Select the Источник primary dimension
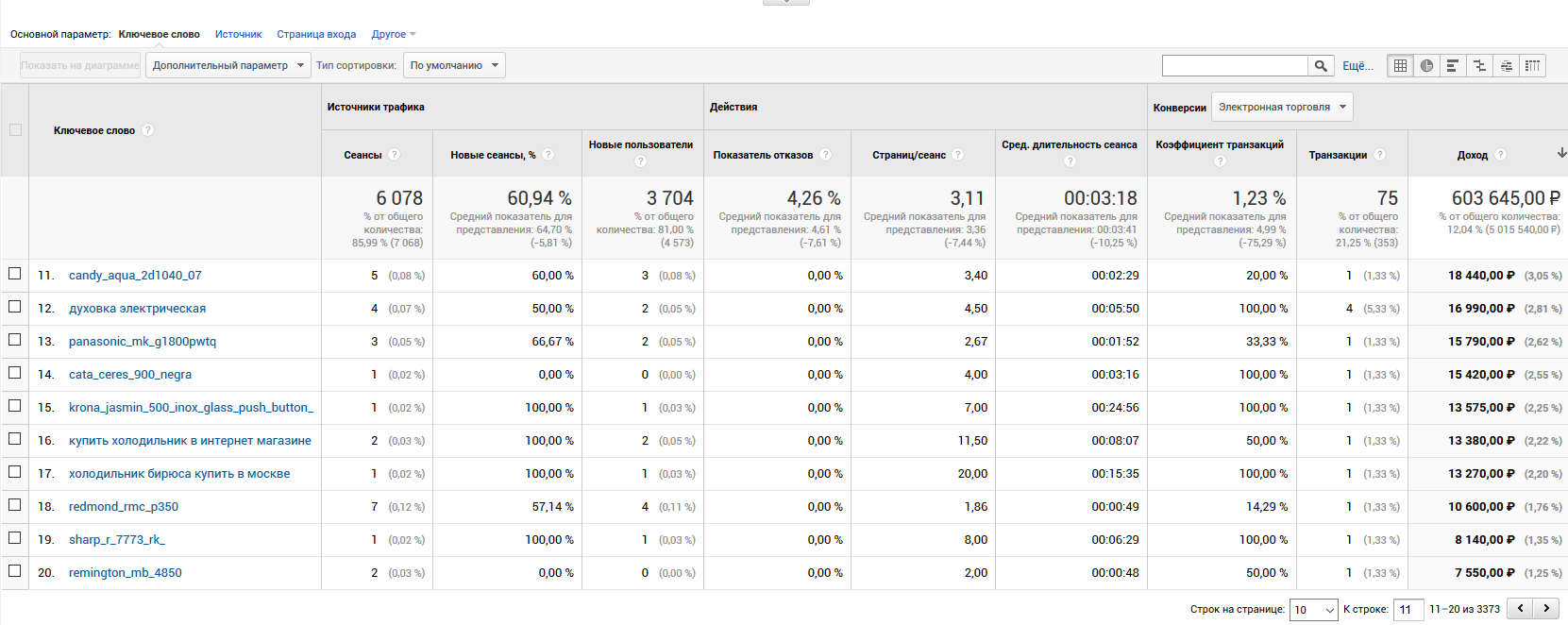The height and width of the screenshot is (625, 1568). [x=238, y=34]
